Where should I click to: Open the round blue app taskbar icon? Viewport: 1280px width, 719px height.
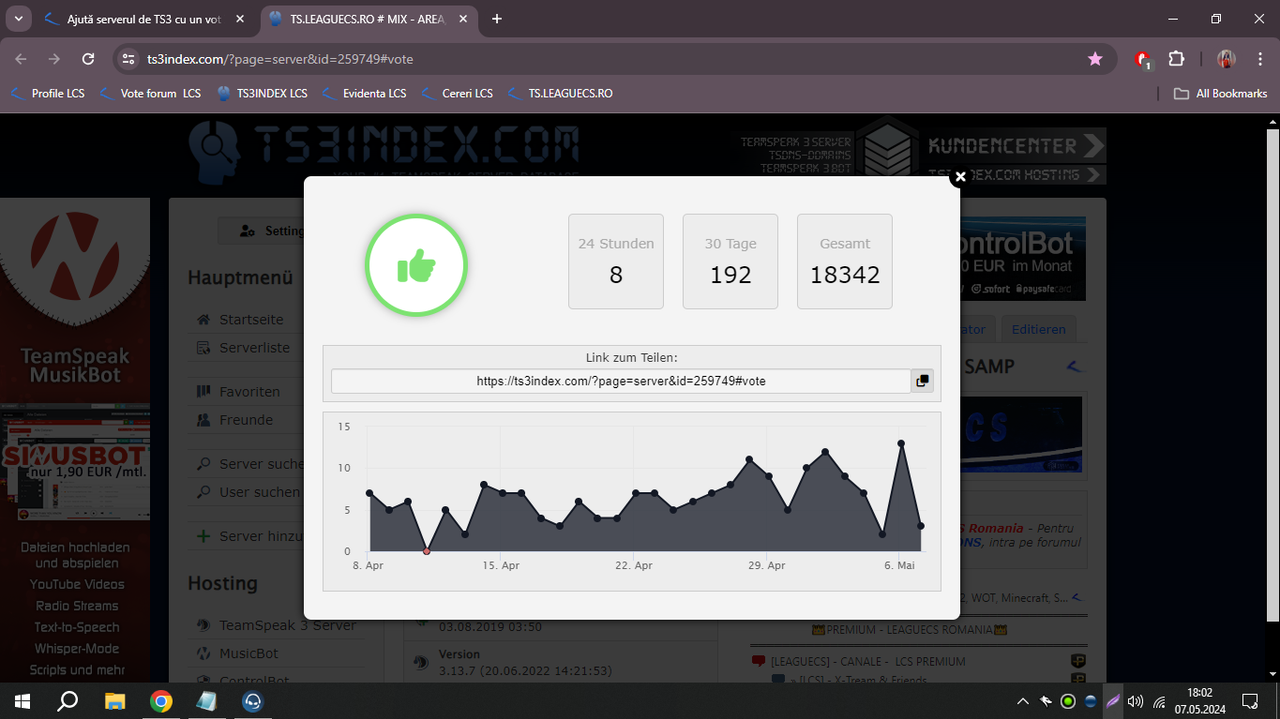pyautogui.click(x=253, y=701)
